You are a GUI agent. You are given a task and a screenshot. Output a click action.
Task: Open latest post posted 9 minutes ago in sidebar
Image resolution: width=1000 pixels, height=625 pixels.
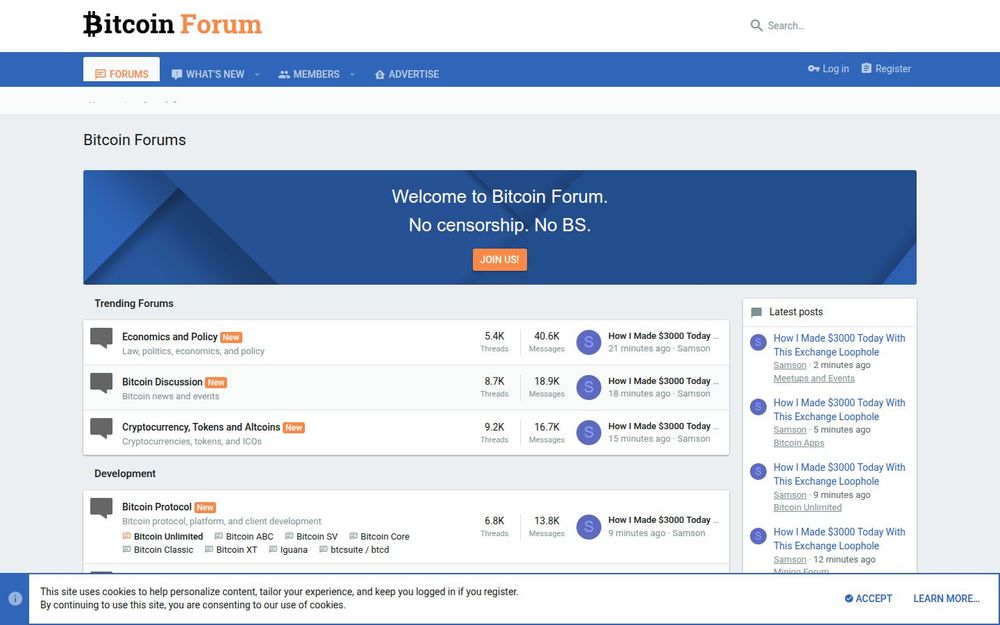tap(839, 474)
